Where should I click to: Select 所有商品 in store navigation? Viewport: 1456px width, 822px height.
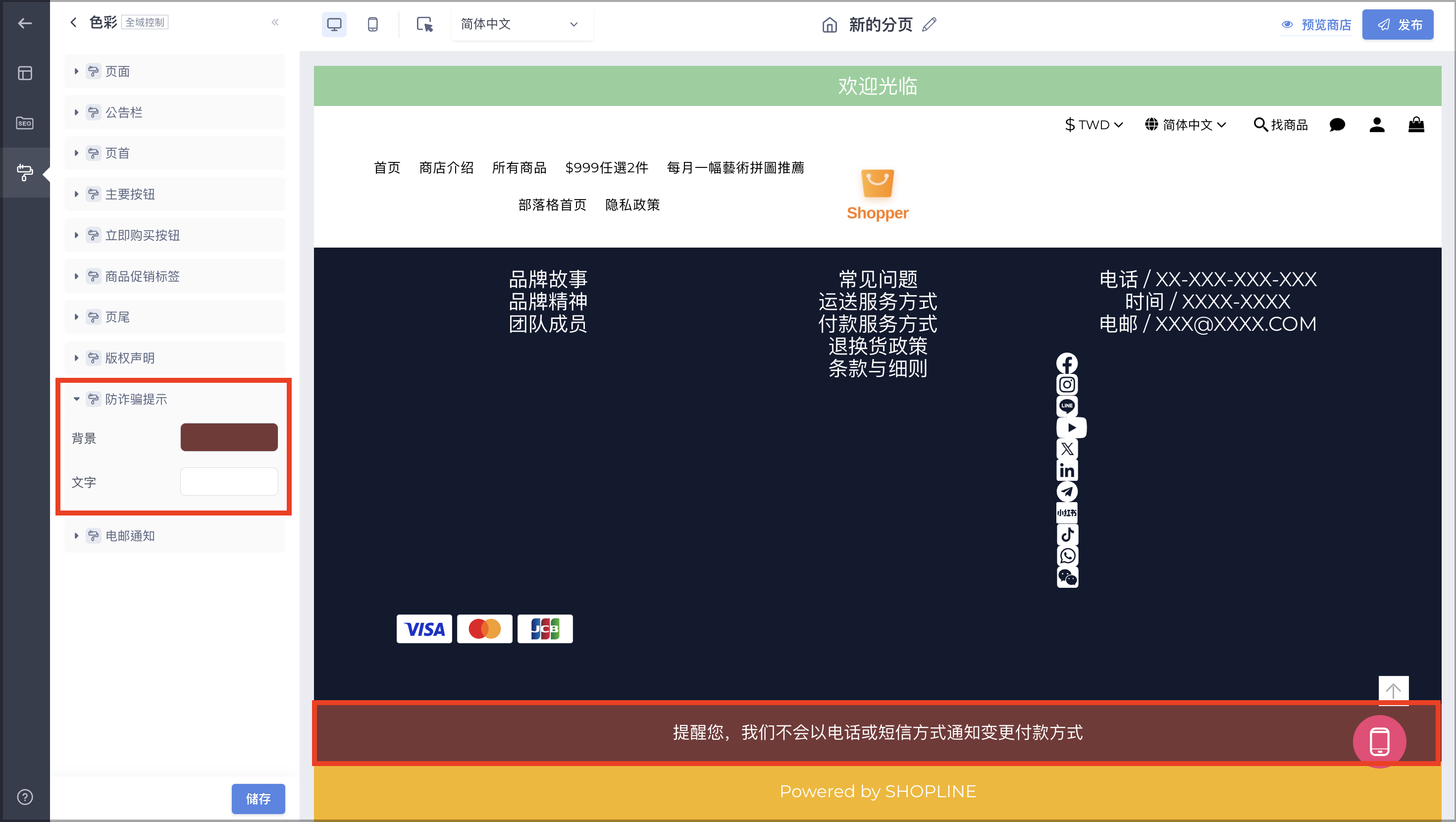(x=519, y=167)
